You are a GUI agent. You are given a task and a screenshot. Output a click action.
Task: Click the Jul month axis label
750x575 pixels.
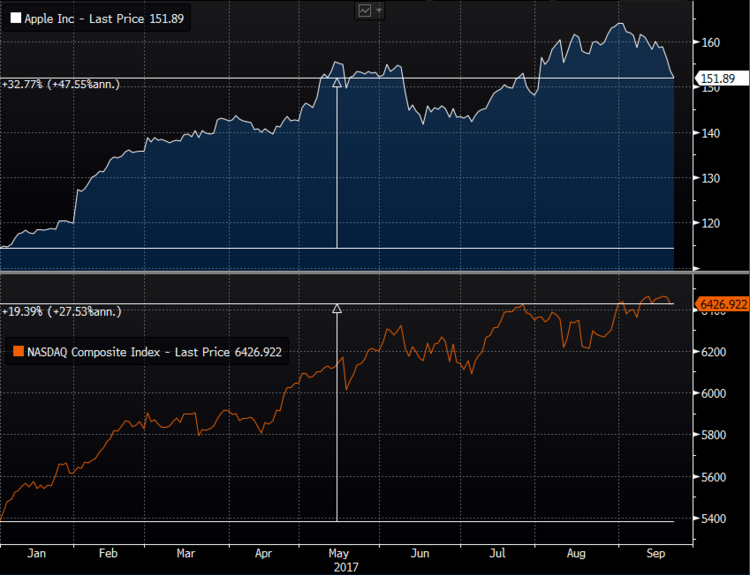tap(497, 553)
